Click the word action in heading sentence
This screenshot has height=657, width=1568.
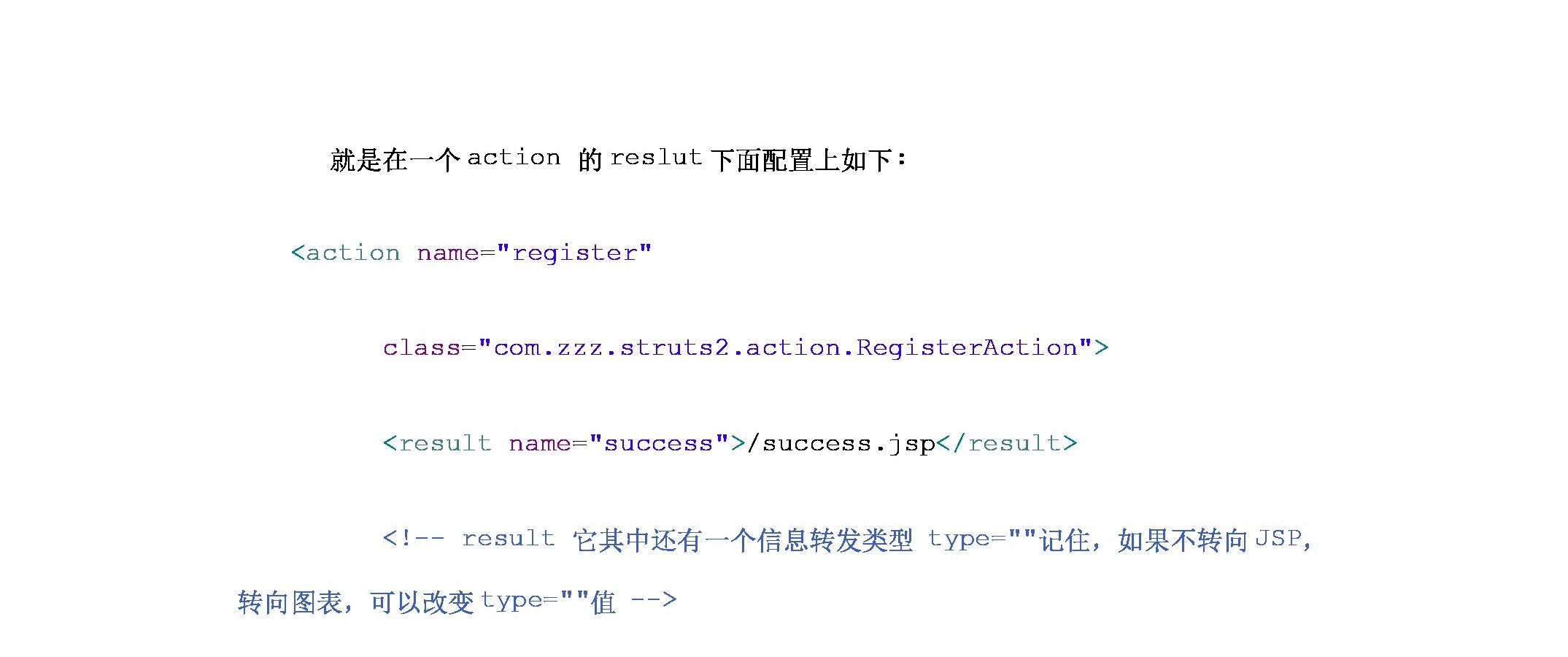(x=514, y=157)
